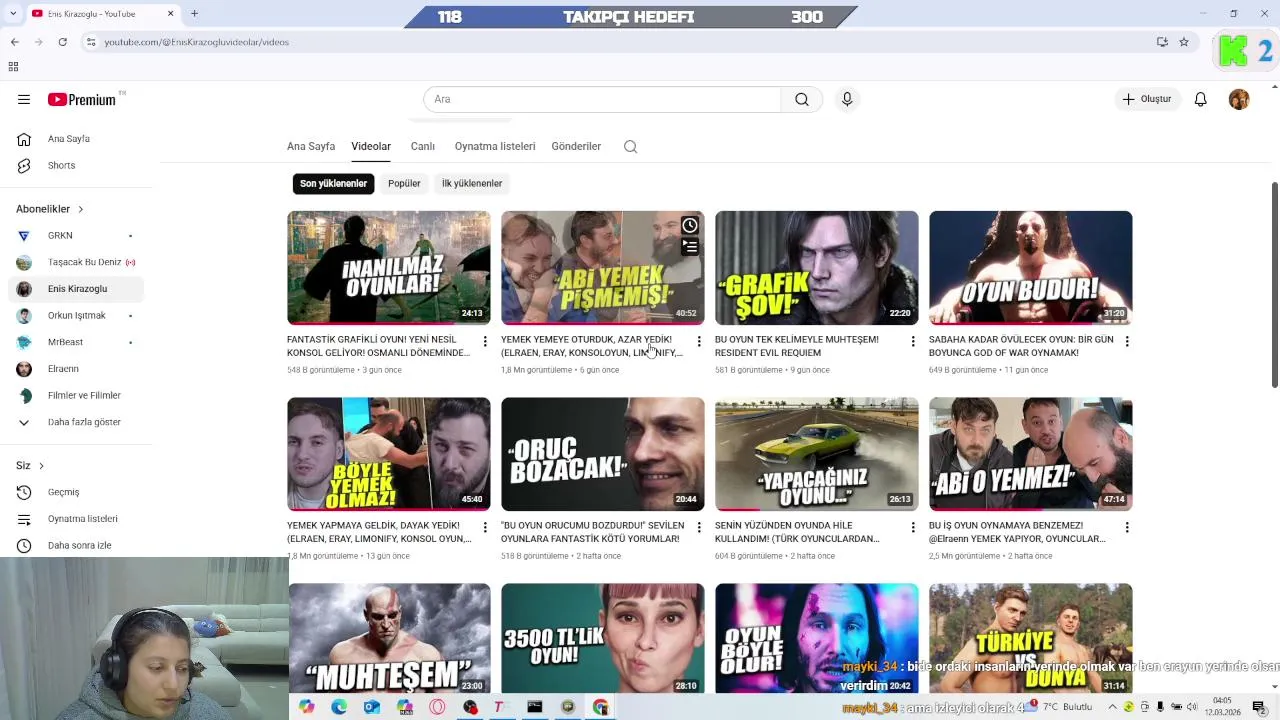Open Filmler ve Filimler subscription
The height and width of the screenshot is (720, 1280).
[76, 395]
